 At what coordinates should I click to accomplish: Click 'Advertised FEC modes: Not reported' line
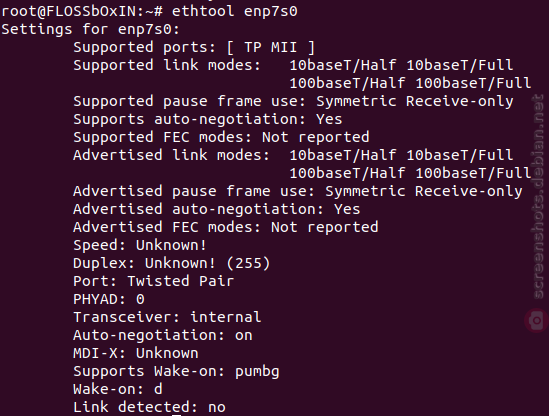tap(226, 227)
